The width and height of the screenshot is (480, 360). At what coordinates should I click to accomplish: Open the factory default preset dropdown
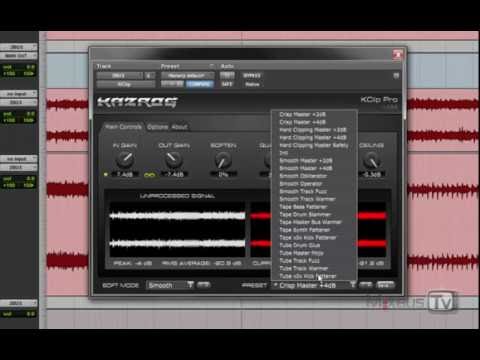coord(187,76)
